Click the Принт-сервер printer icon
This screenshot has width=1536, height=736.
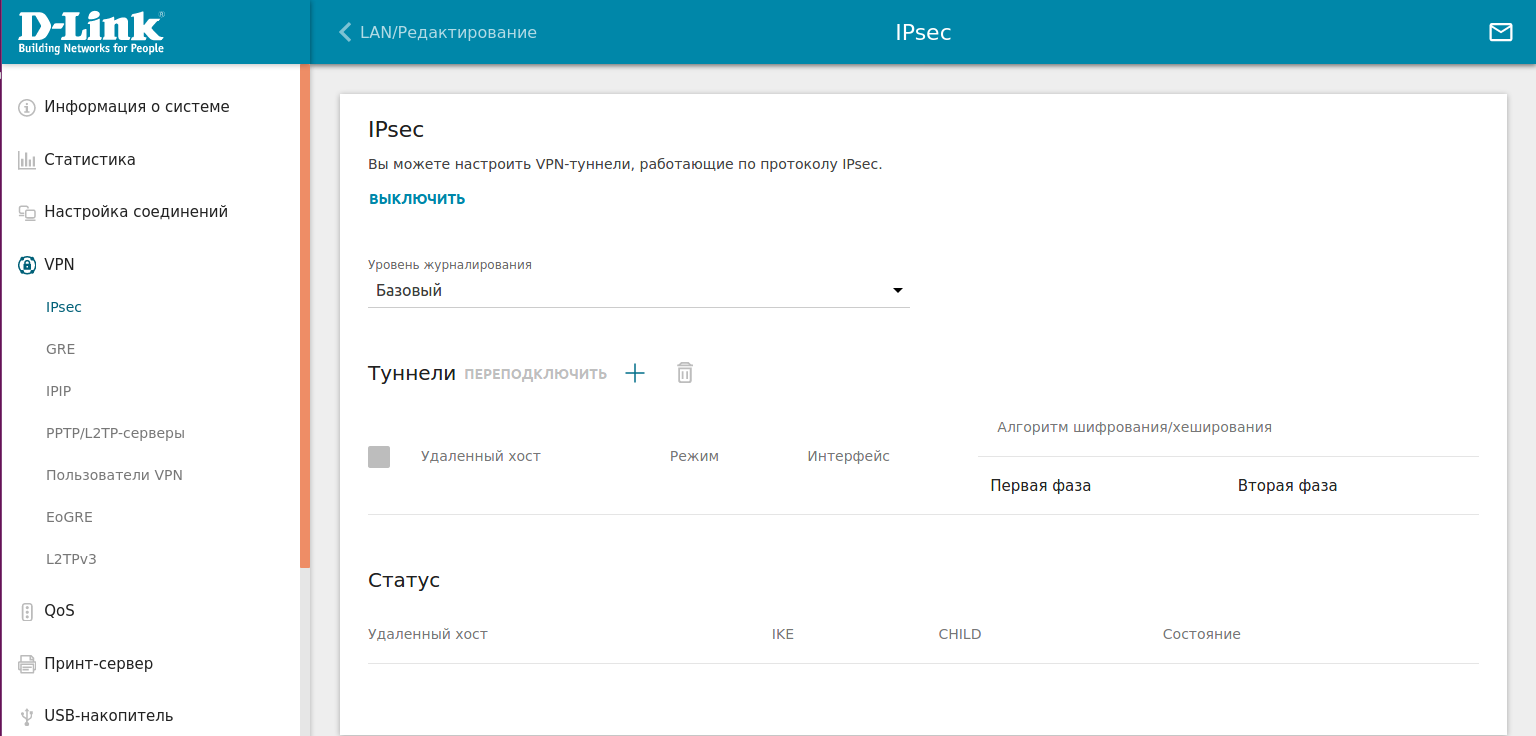coord(27,664)
